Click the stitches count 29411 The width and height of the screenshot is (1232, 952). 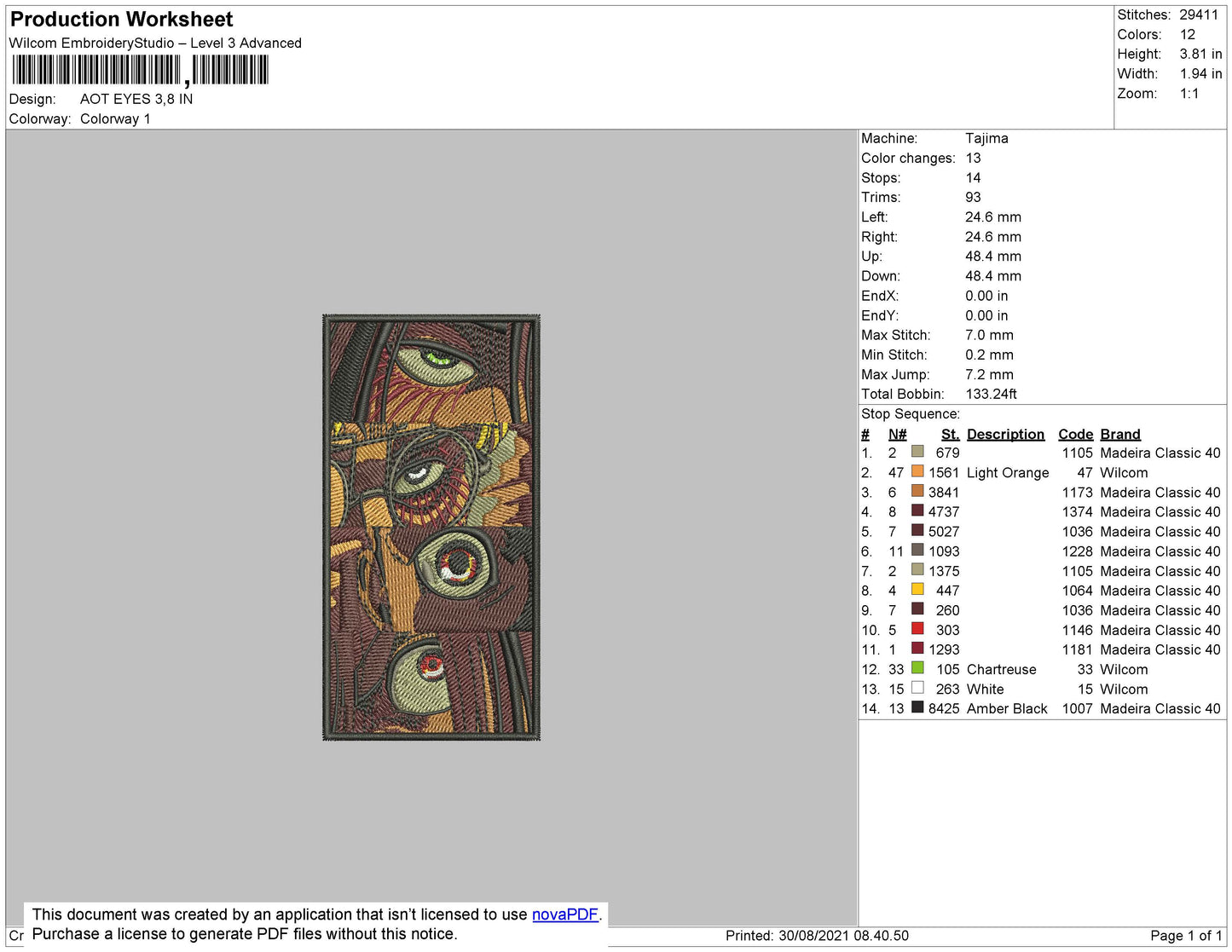coord(1199,14)
